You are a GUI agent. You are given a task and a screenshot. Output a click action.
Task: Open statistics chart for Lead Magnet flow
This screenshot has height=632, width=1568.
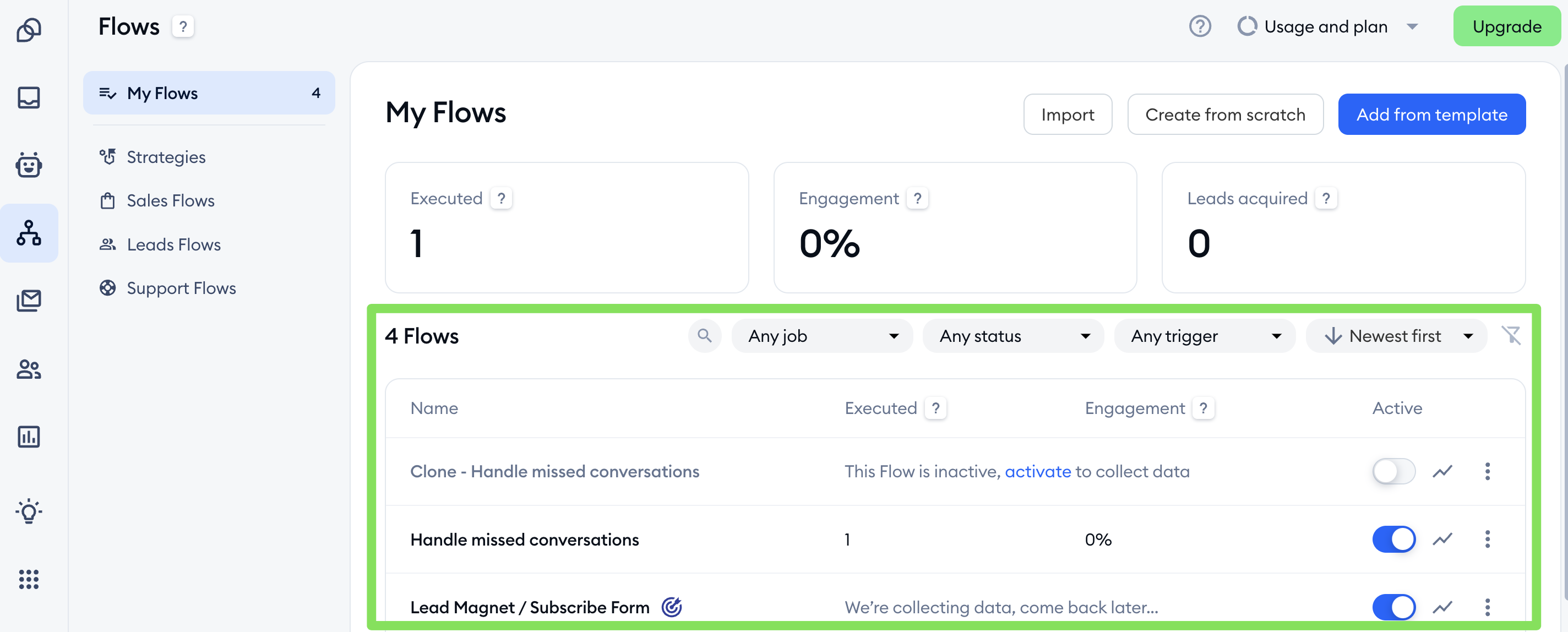pos(1442,607)
